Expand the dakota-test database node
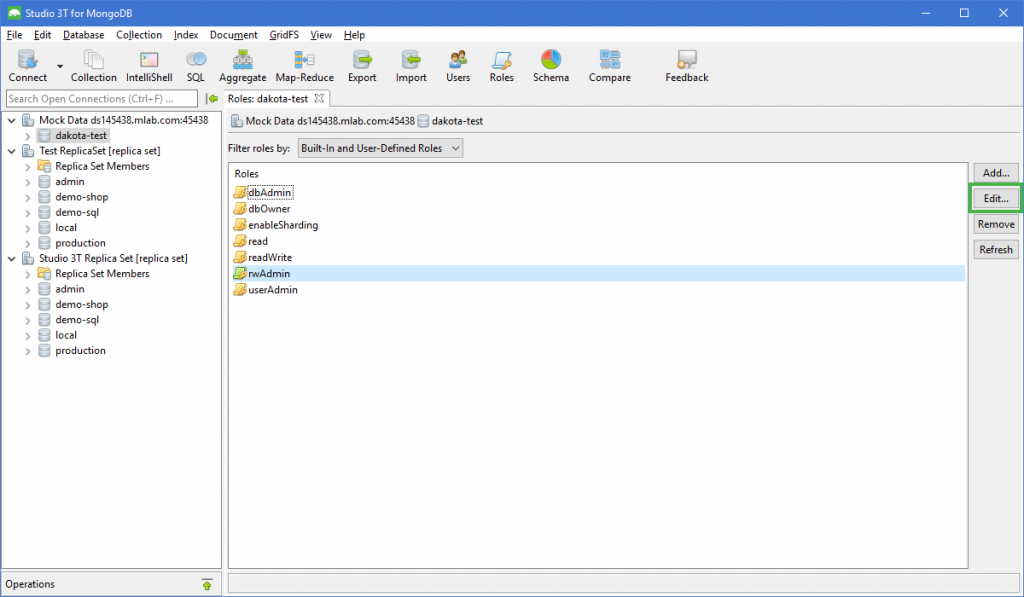Image resolution: width=1024 pixels, height=597 pixels. point(27,136)
